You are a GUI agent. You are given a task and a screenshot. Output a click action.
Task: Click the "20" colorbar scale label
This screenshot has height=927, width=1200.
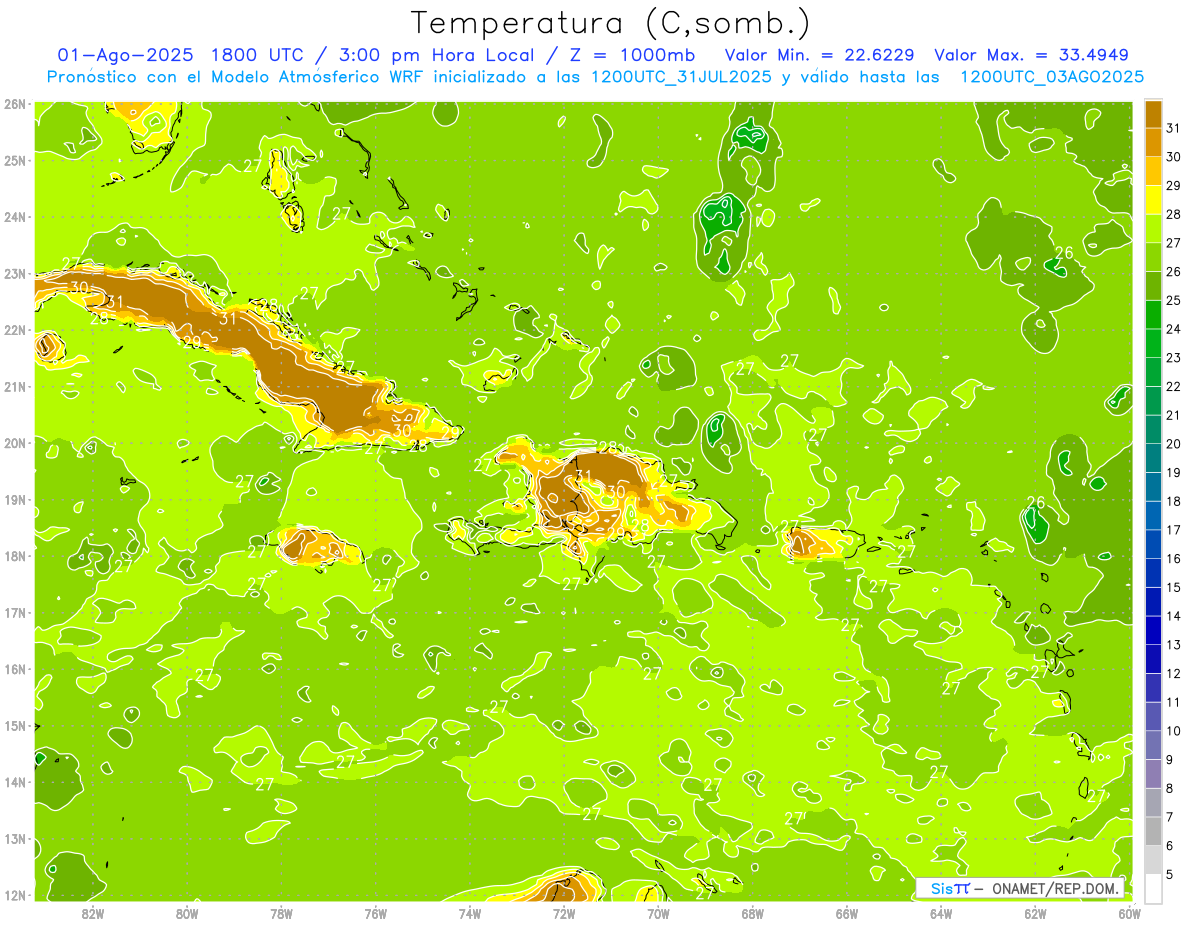tap(1174, 444)
